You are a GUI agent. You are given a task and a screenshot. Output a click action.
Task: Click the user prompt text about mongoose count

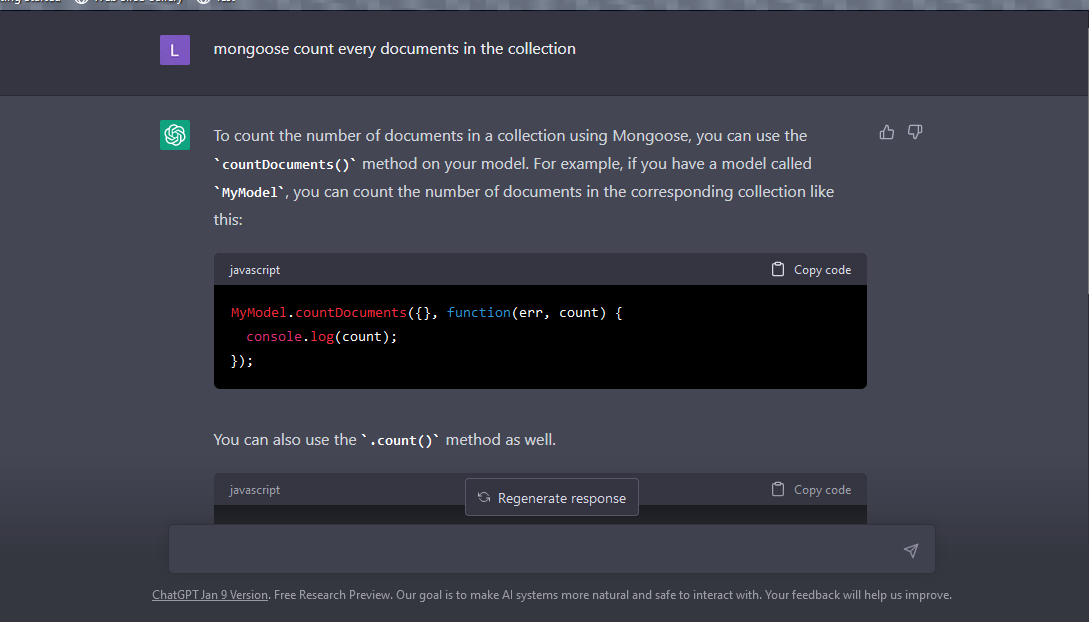point(394,49)
